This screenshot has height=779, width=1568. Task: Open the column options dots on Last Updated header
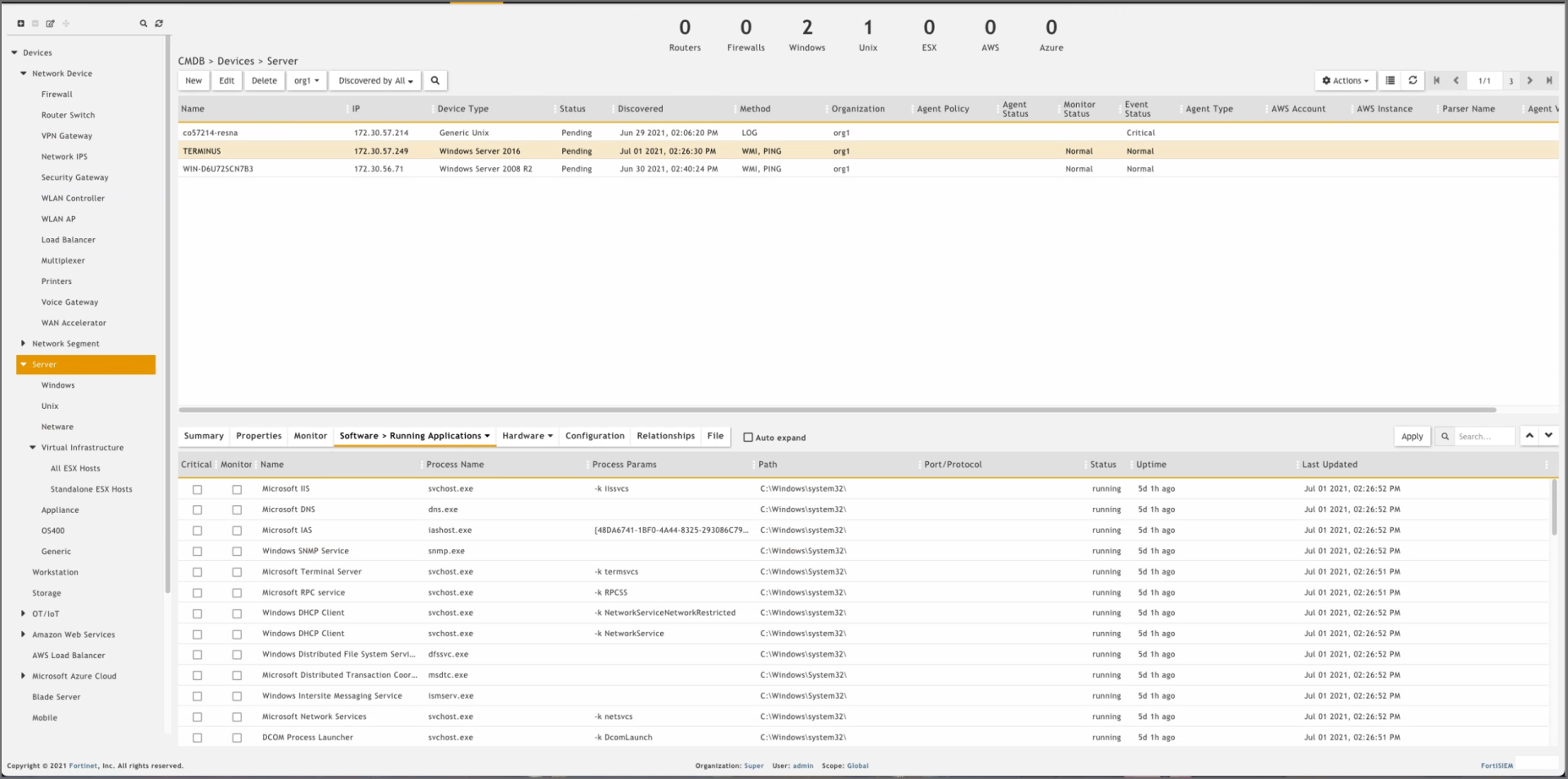point(1547,465)
